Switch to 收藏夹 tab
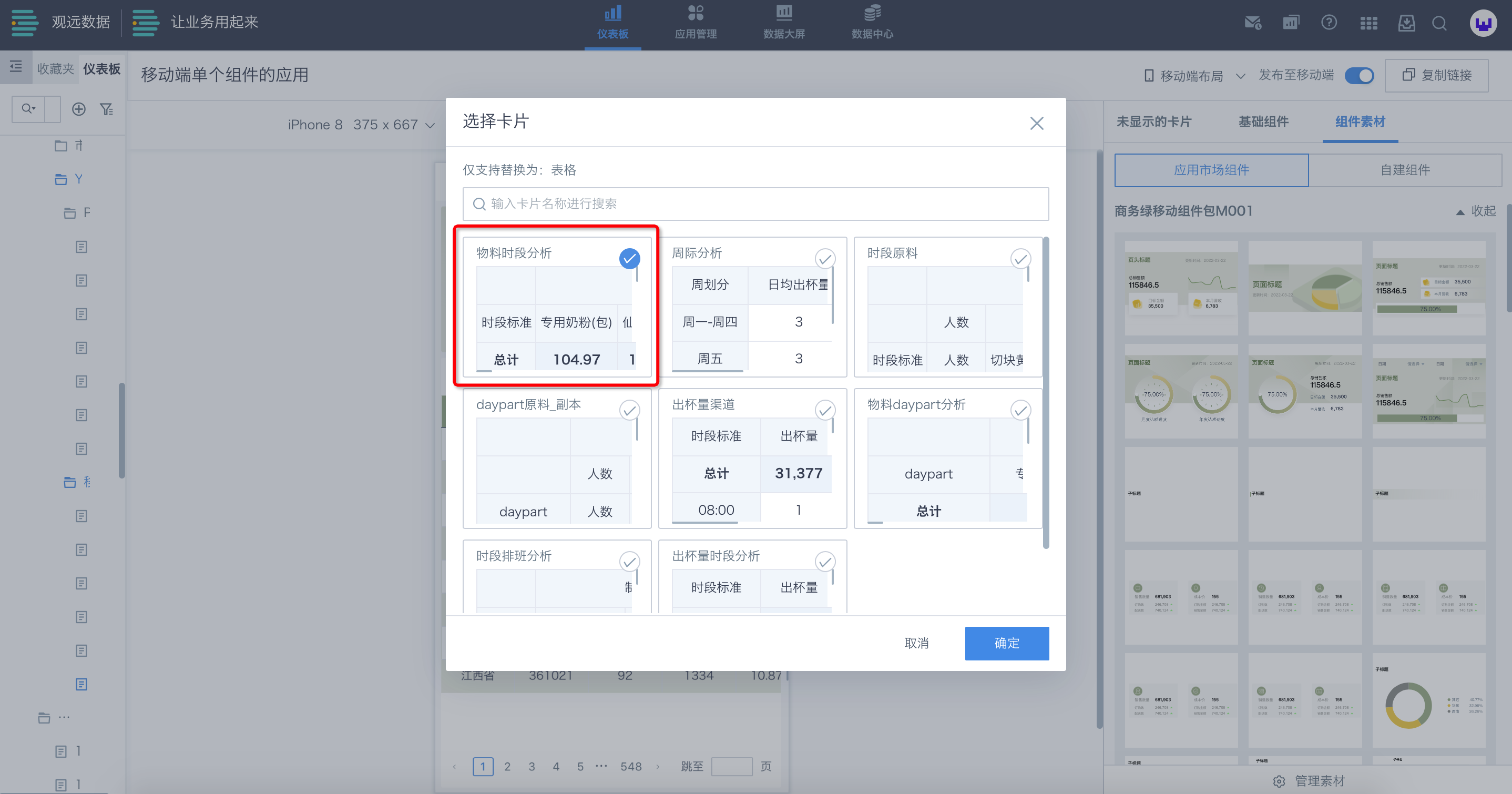This screenshot has width=1512, height=794. point(55,69)
